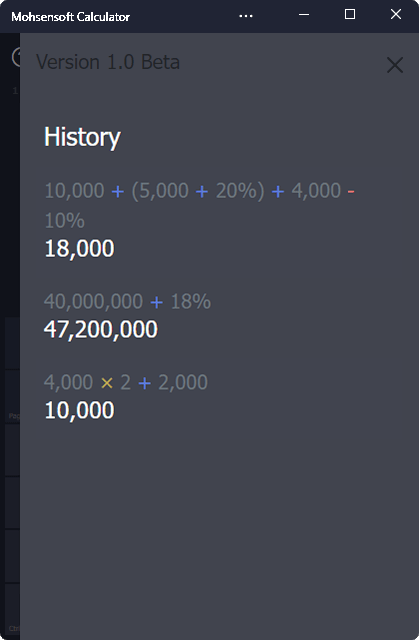
Task: Click the 4,000 × 2 + 2,000 expression
Action: click(x=126, y=382)
